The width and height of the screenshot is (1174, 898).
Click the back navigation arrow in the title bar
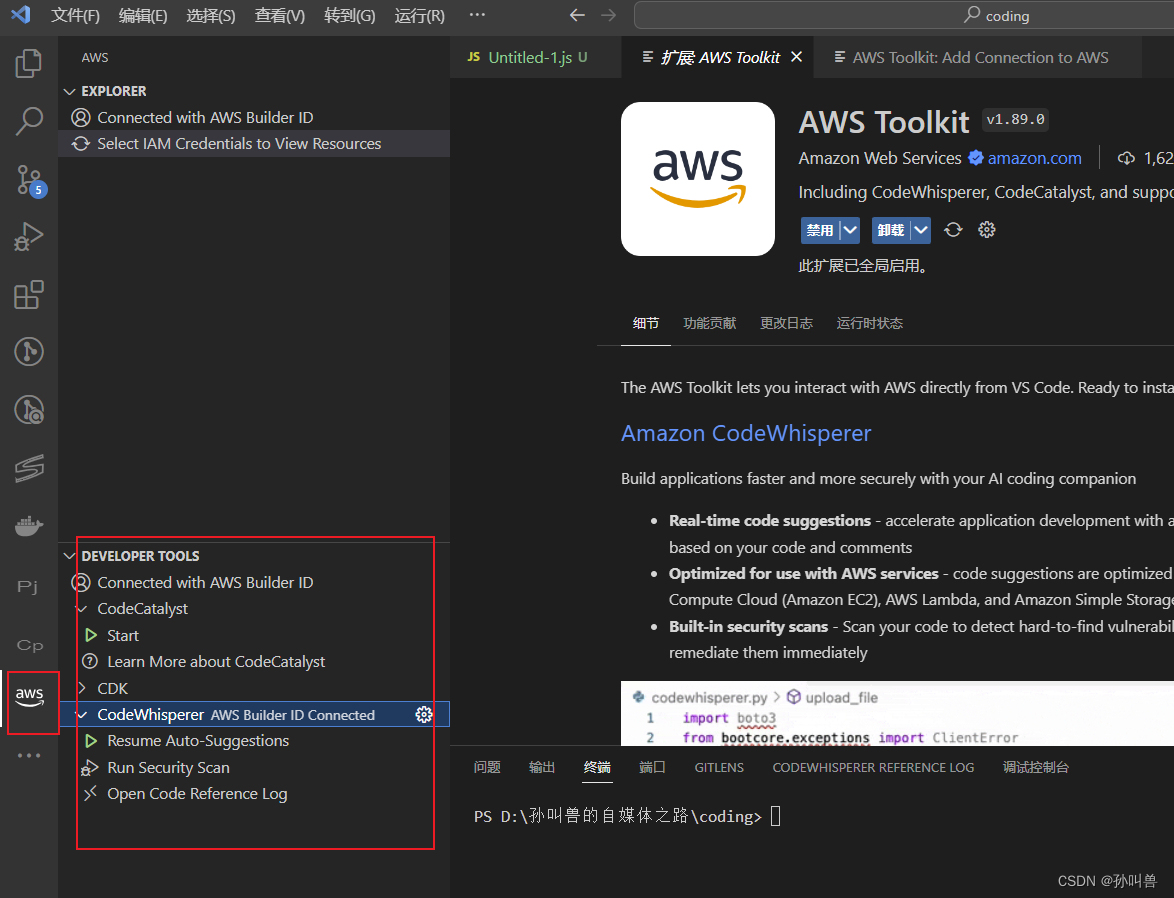pos(577,15)
